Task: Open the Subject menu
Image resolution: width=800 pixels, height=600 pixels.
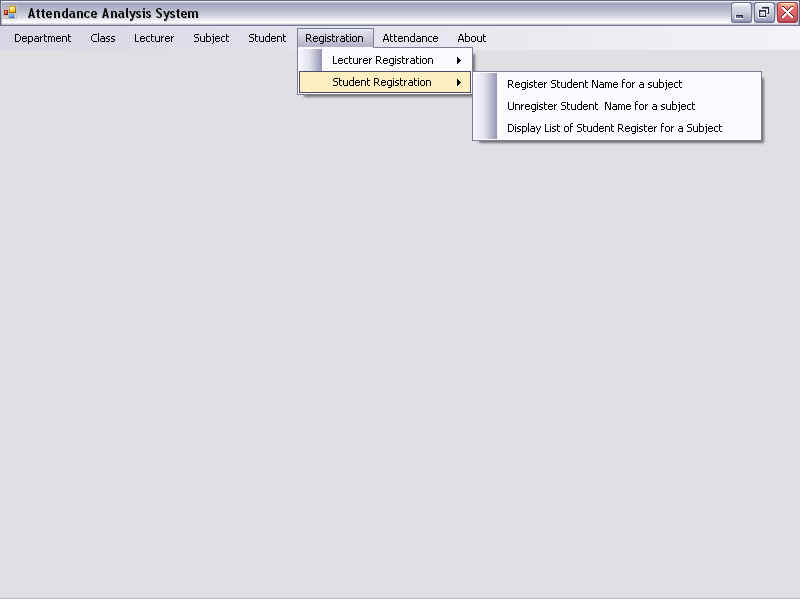Action: (211, 38)
